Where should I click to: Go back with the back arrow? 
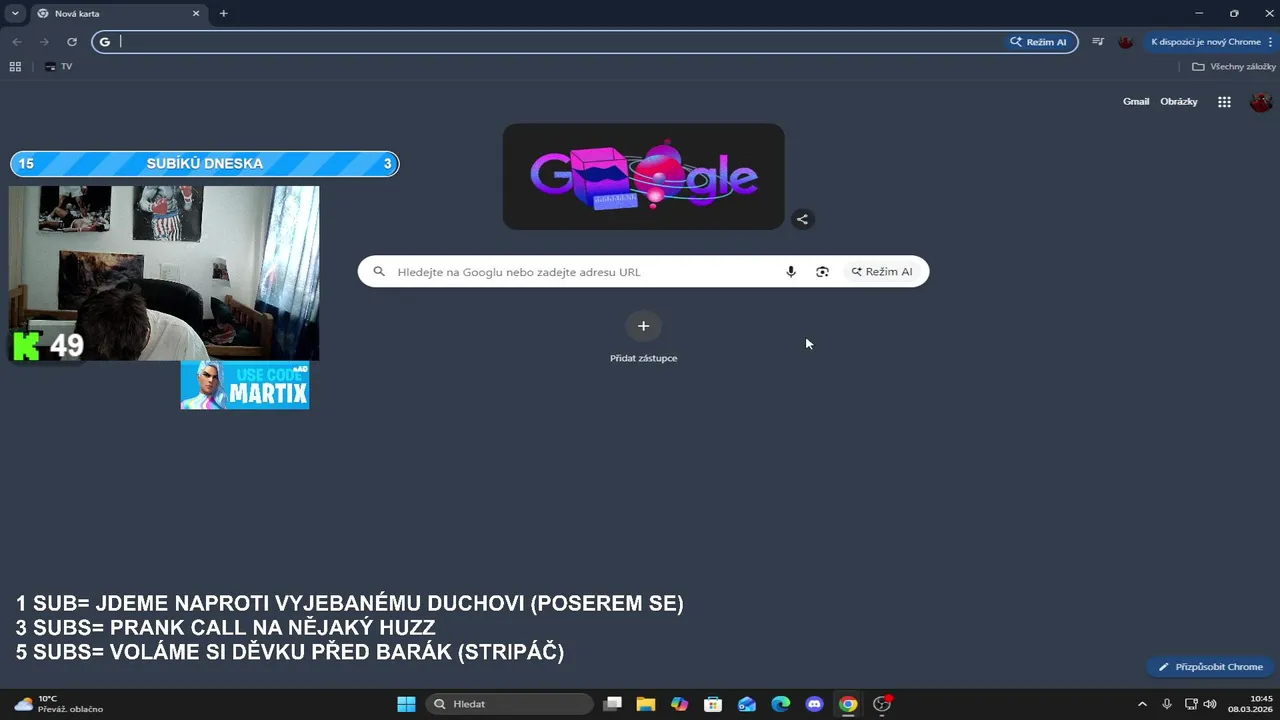coord(17,42)
